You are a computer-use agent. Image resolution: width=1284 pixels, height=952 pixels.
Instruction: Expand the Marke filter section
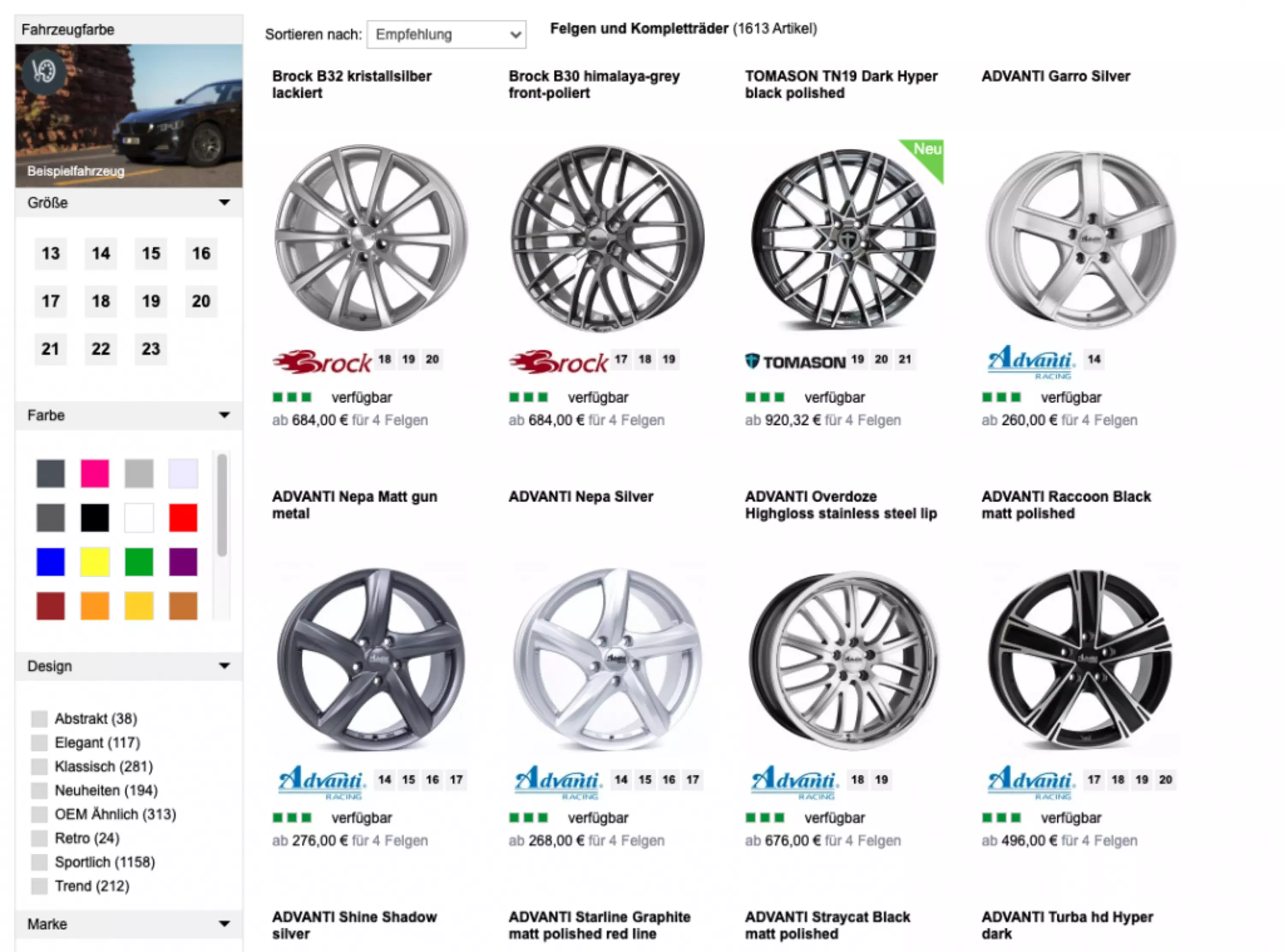(225, 924)
